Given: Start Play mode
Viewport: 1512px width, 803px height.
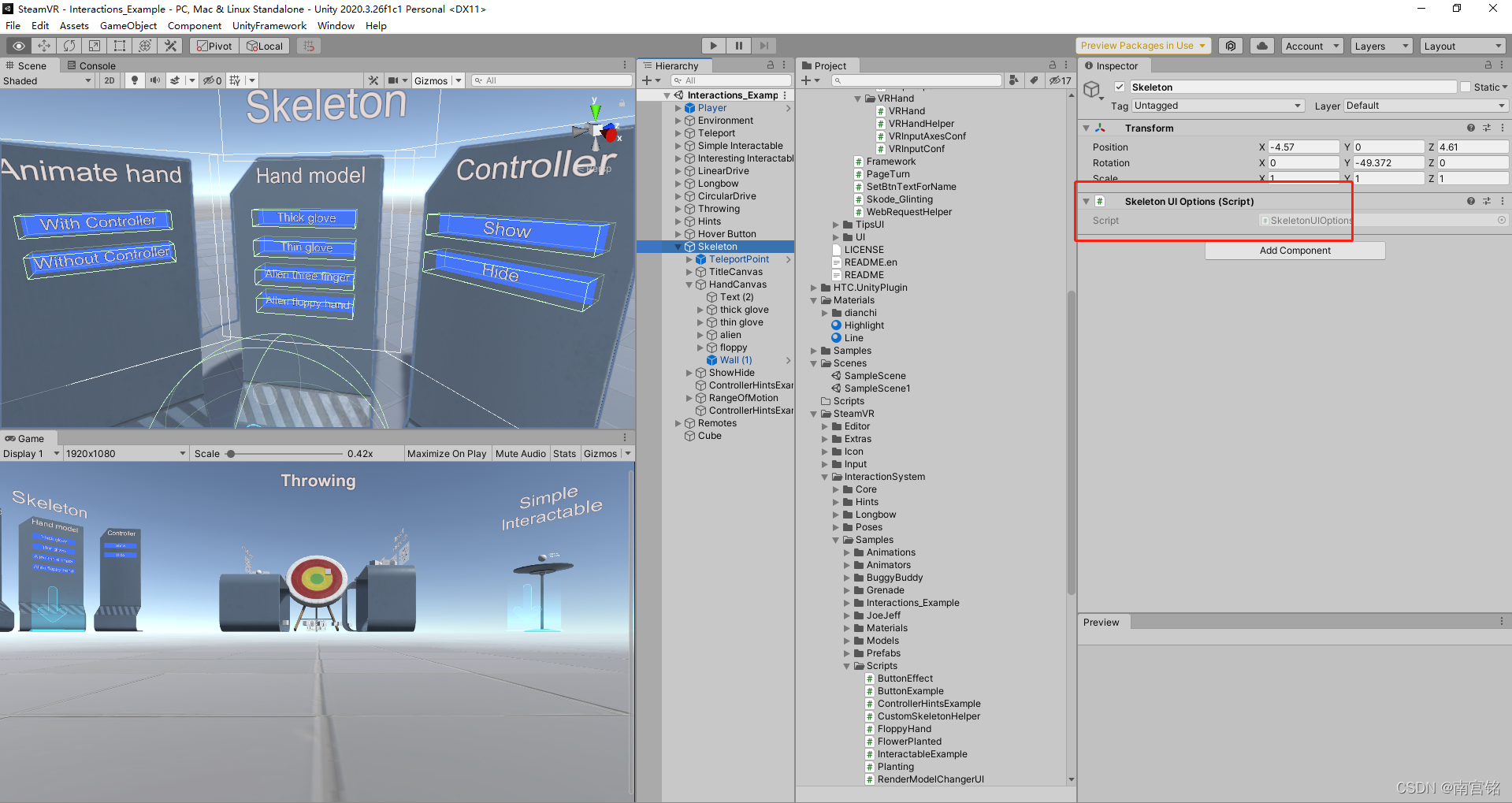Looking at the screenshot, I should tap(713, 46).
